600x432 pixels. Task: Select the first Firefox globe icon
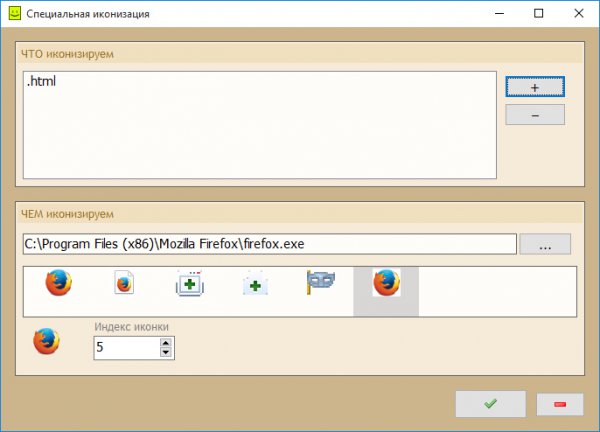(x=59, y=283)
